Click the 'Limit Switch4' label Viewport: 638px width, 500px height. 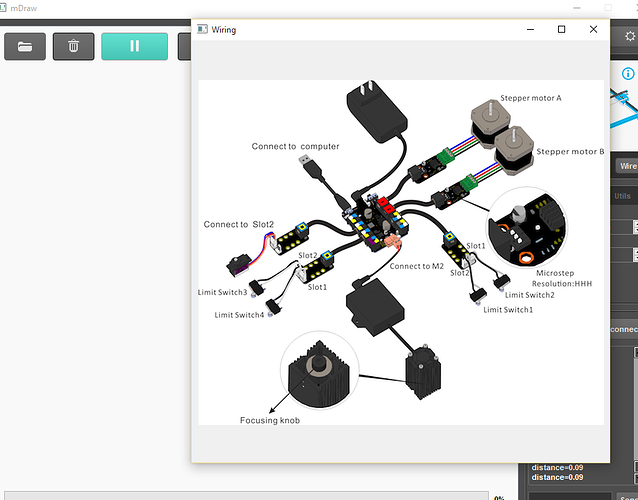pyautogui.click(x=239, y=315)
